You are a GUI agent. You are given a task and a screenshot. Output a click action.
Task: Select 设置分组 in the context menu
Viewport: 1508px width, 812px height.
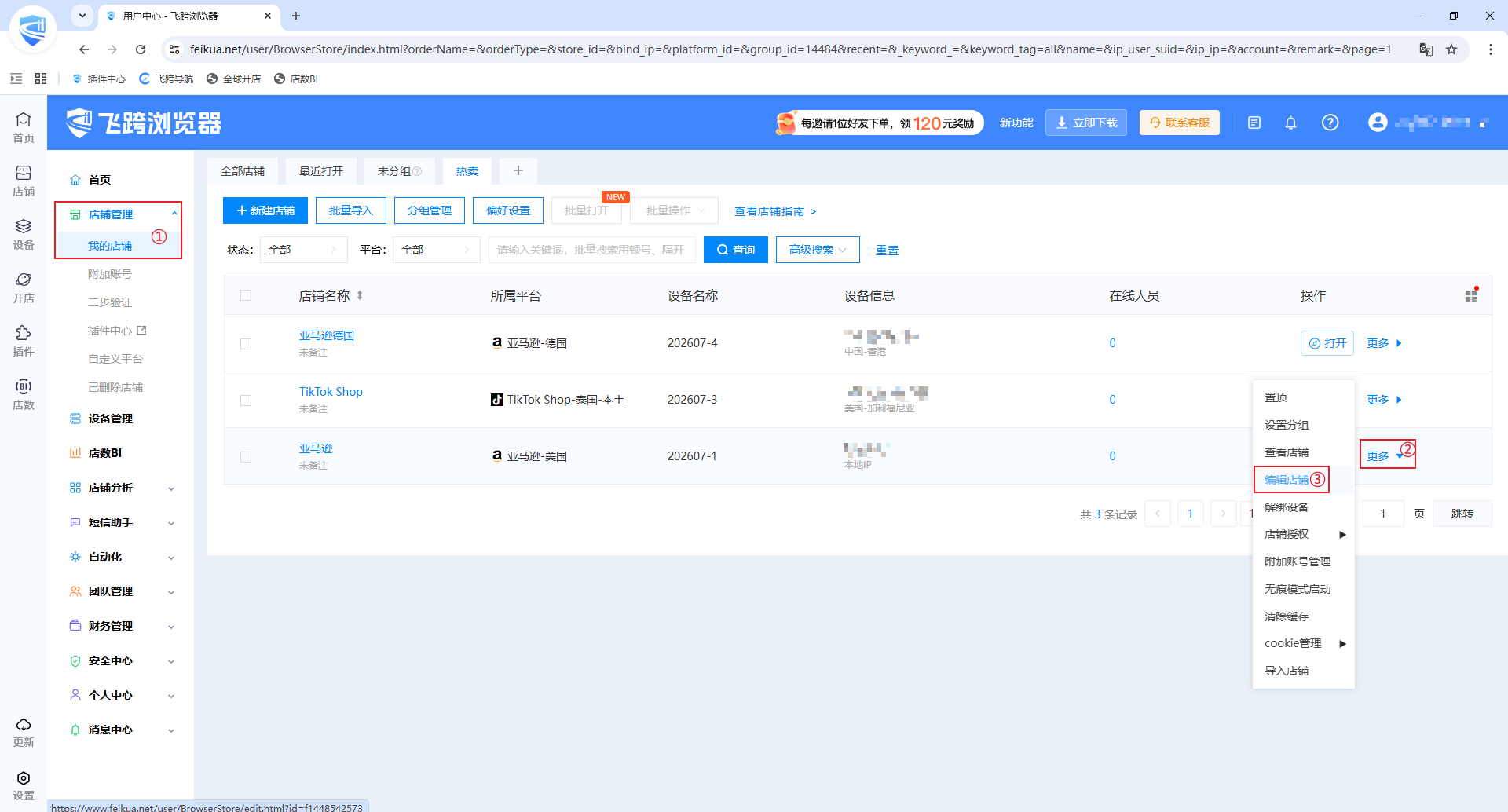pos(1303,425)
